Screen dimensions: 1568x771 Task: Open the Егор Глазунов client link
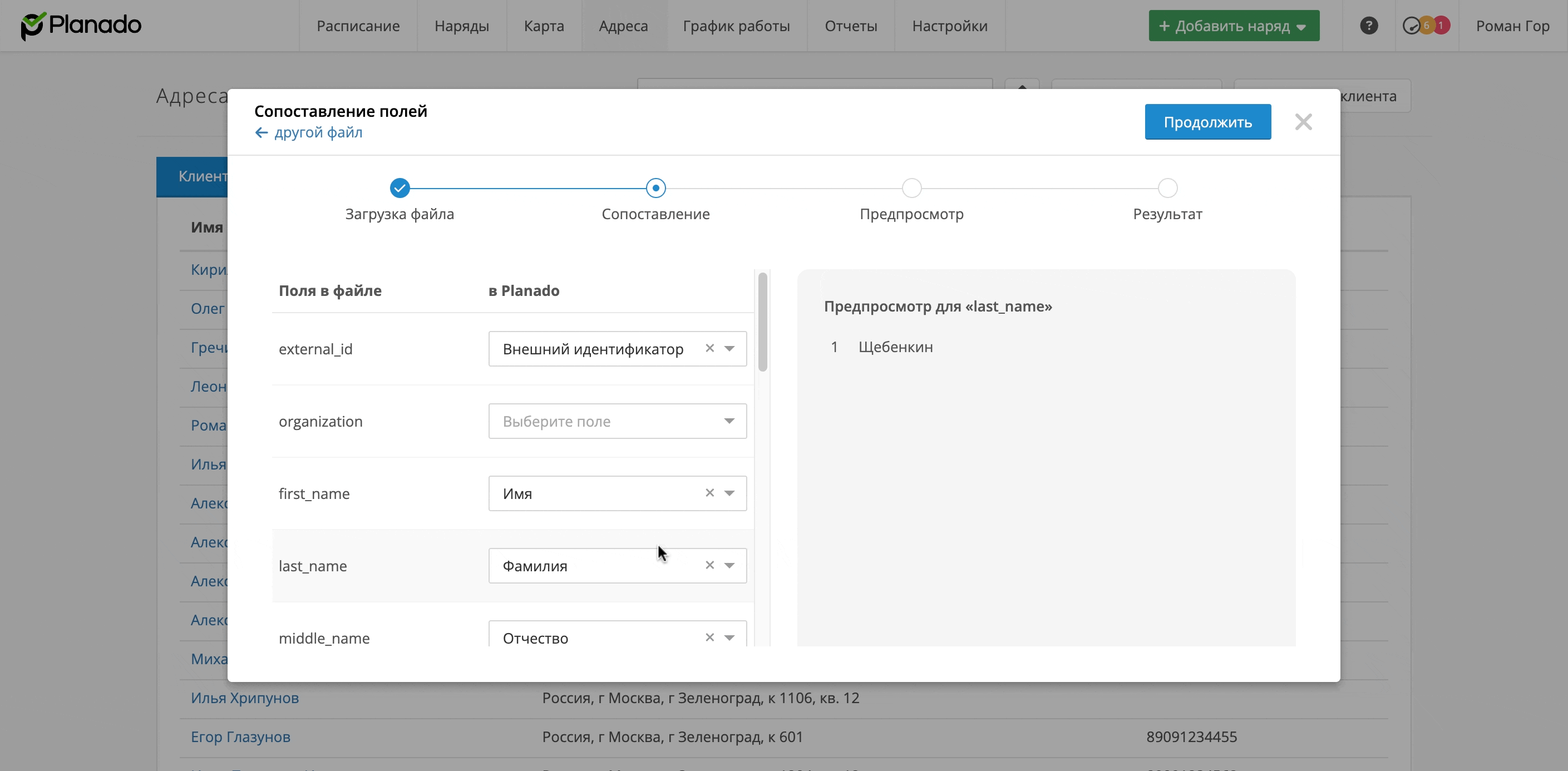pos(240,737)
